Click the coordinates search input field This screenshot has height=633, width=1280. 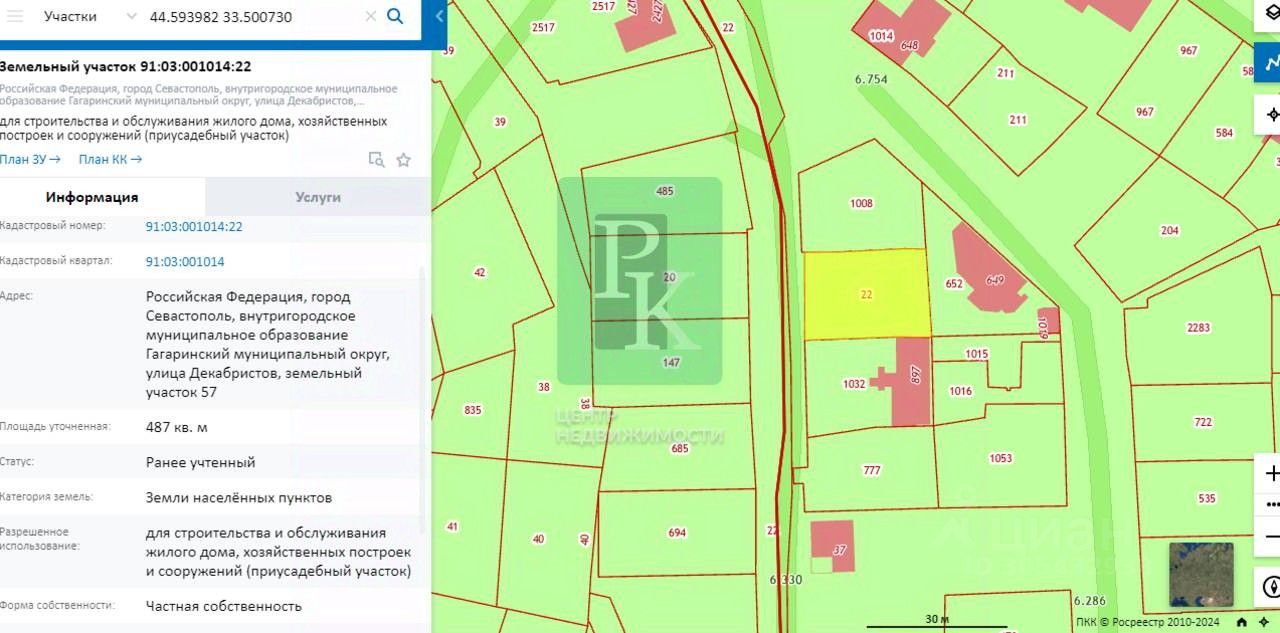[x=252, y=16]
